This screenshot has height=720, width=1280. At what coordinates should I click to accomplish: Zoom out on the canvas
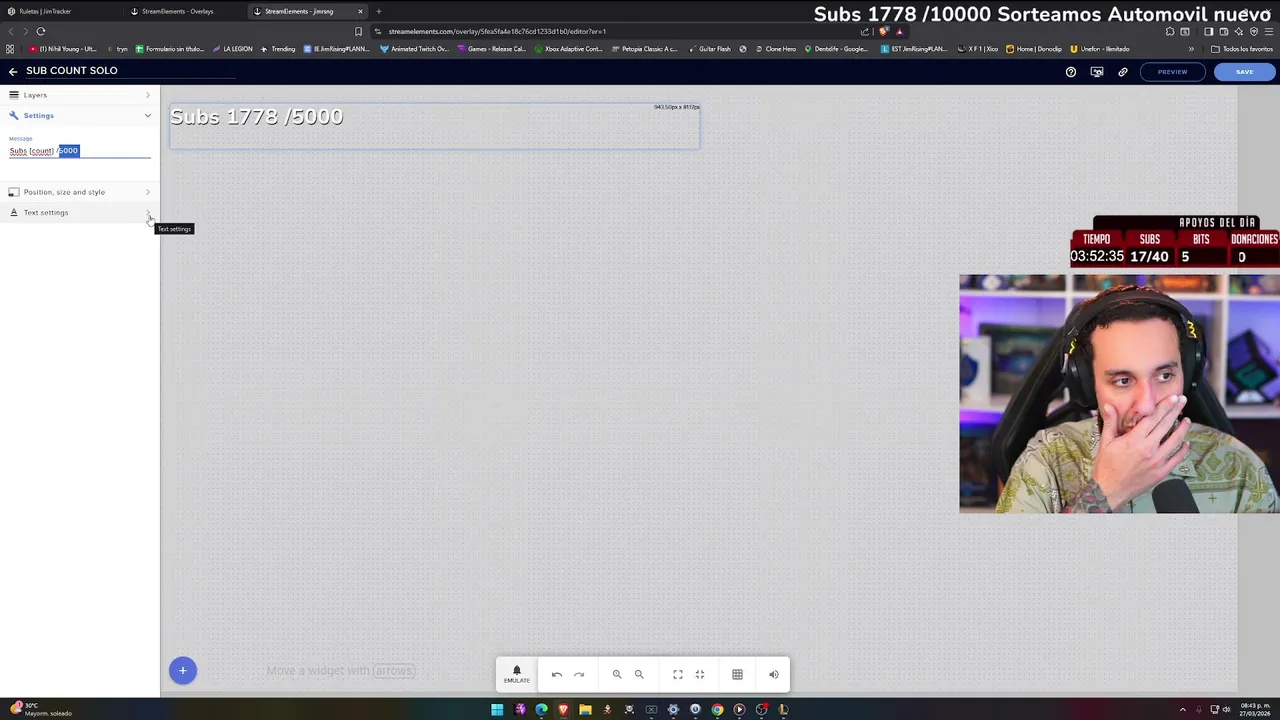[x=639, y=675]
